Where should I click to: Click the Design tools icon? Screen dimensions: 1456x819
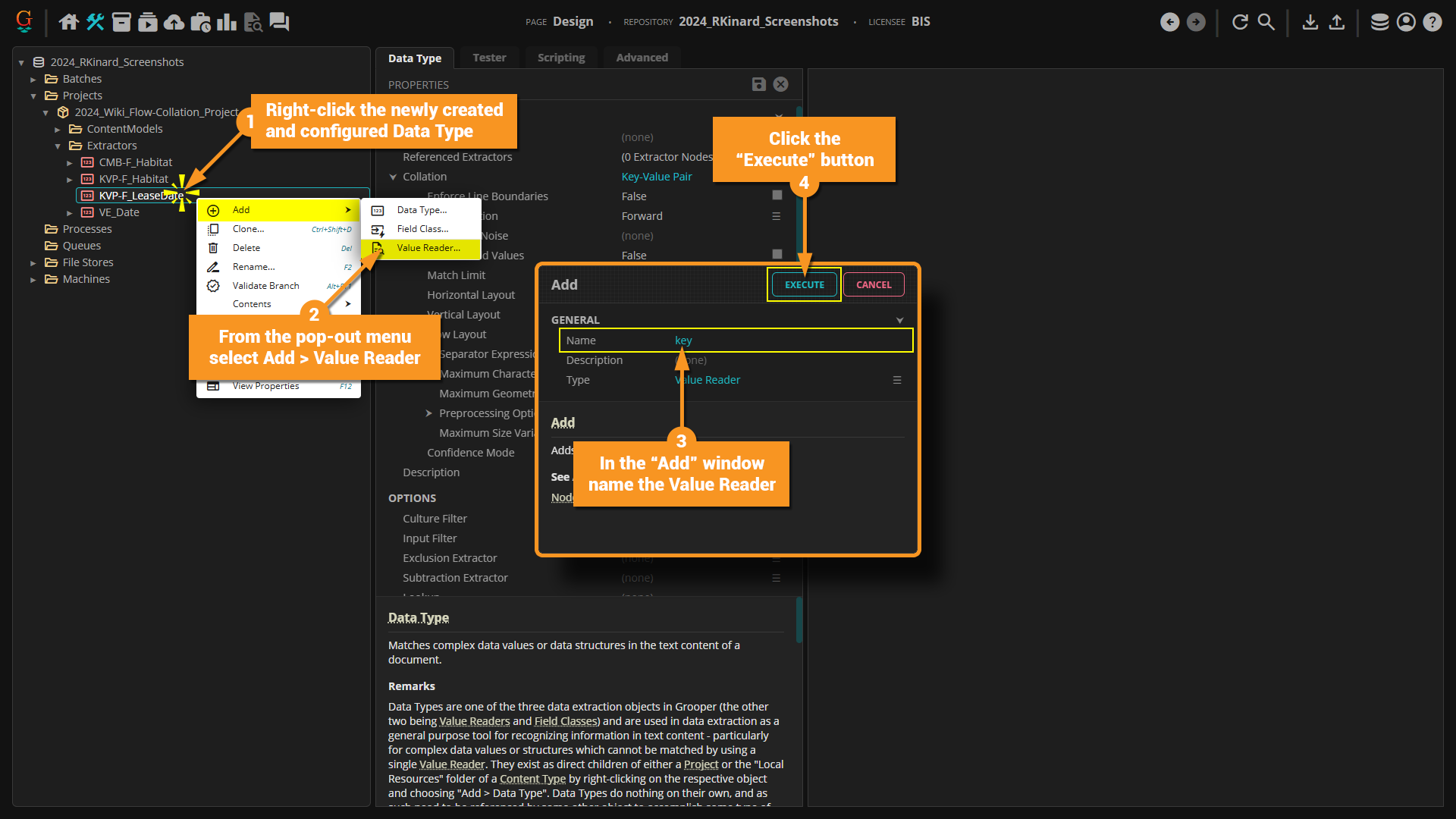tap(95, 22)
